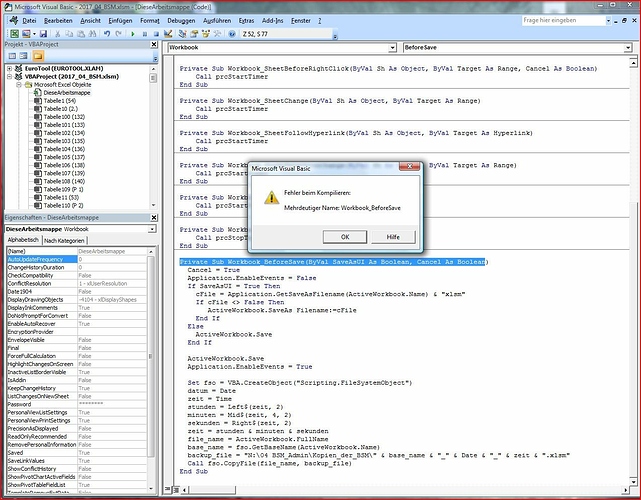
Task: Close the Microsoft Visual Basic error dialog
Action: click(409, 166)
